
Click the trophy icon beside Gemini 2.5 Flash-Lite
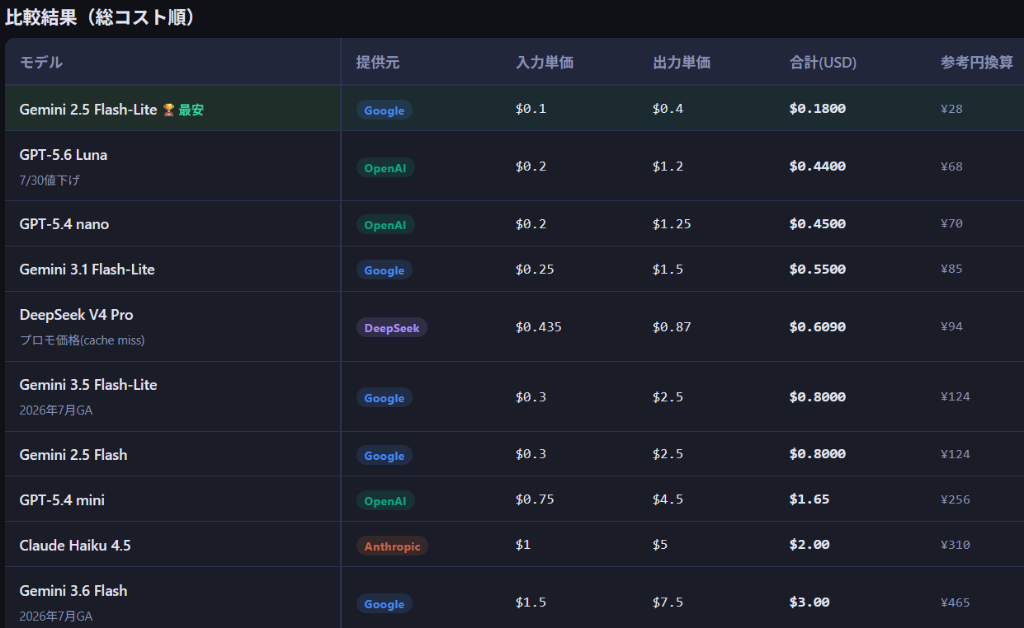tap(168, 110)
